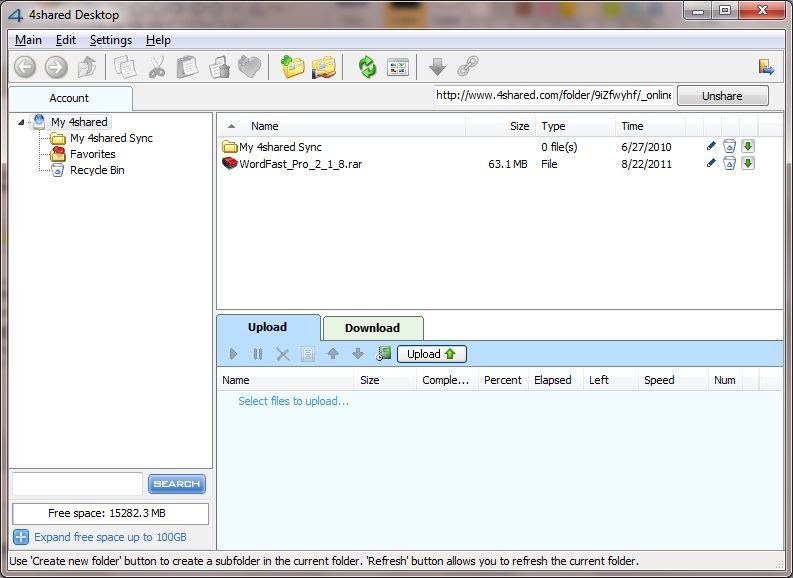
Task: Open the Help menu
Action: 158,40
